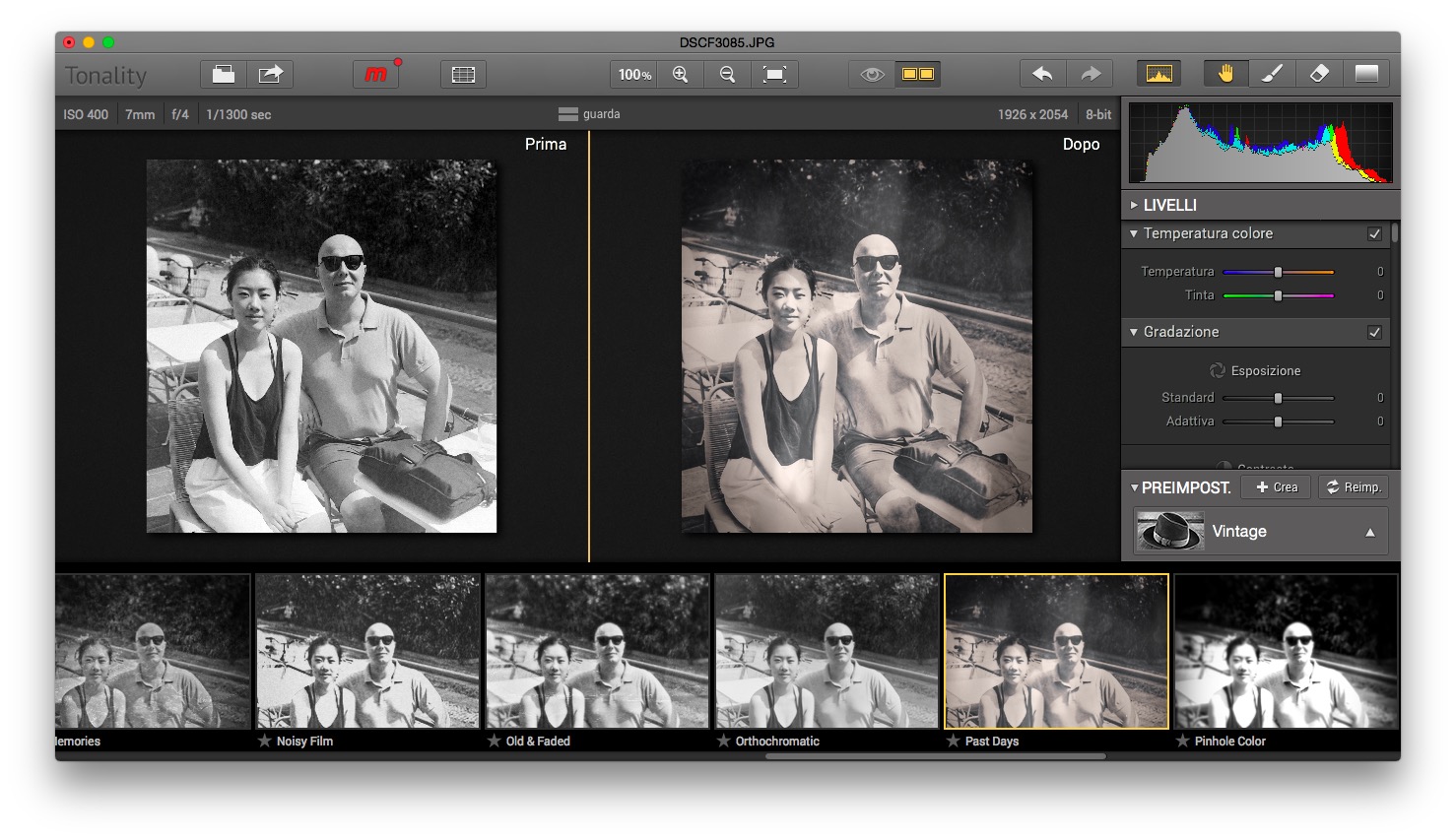Image resolution: width=1456 pixels, height=840 pixels.
Task: Select the Noisy Film preset thumbnail
Action: (367, 652)
